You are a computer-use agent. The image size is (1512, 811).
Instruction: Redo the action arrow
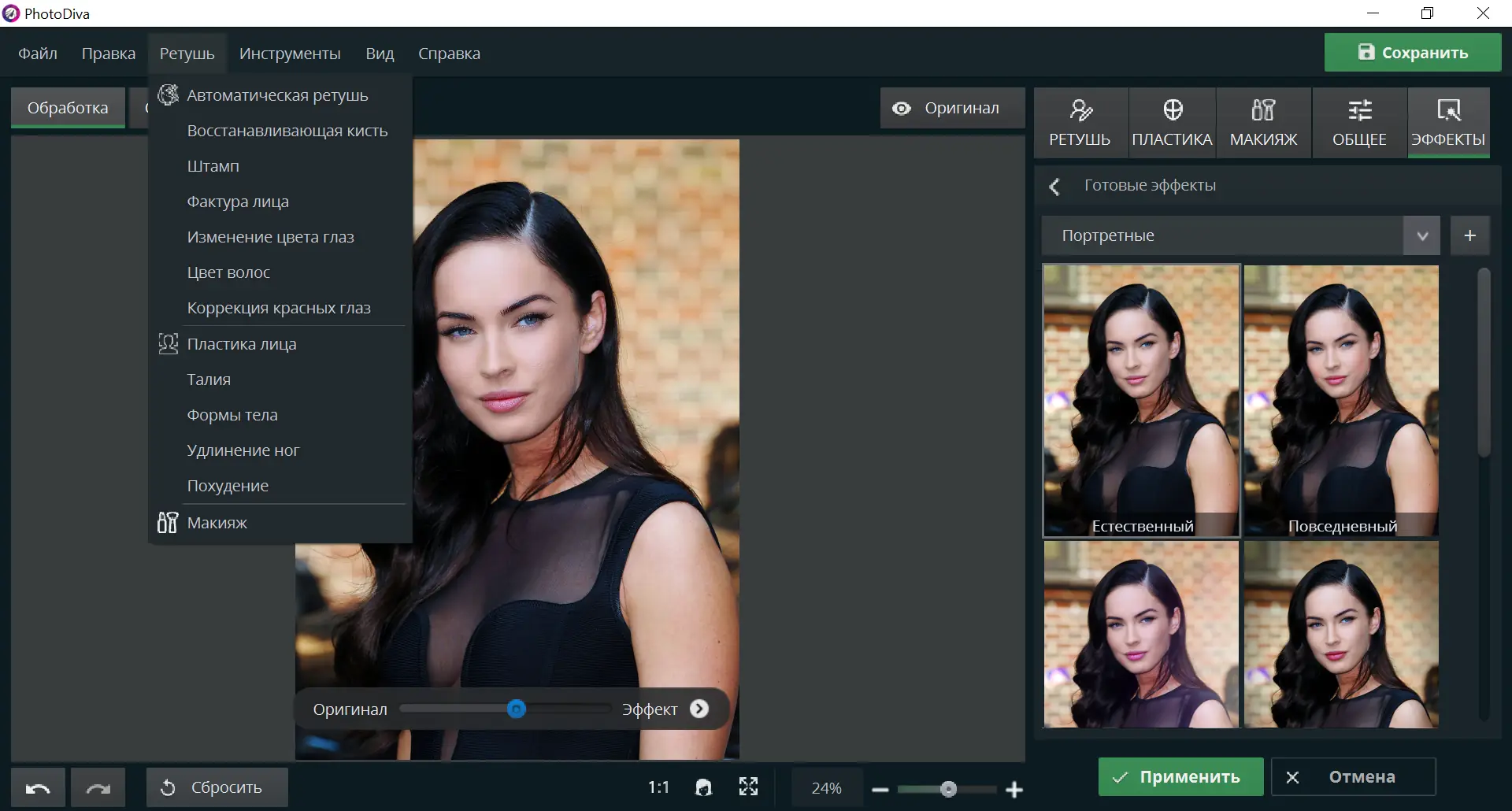pos(98,787)
